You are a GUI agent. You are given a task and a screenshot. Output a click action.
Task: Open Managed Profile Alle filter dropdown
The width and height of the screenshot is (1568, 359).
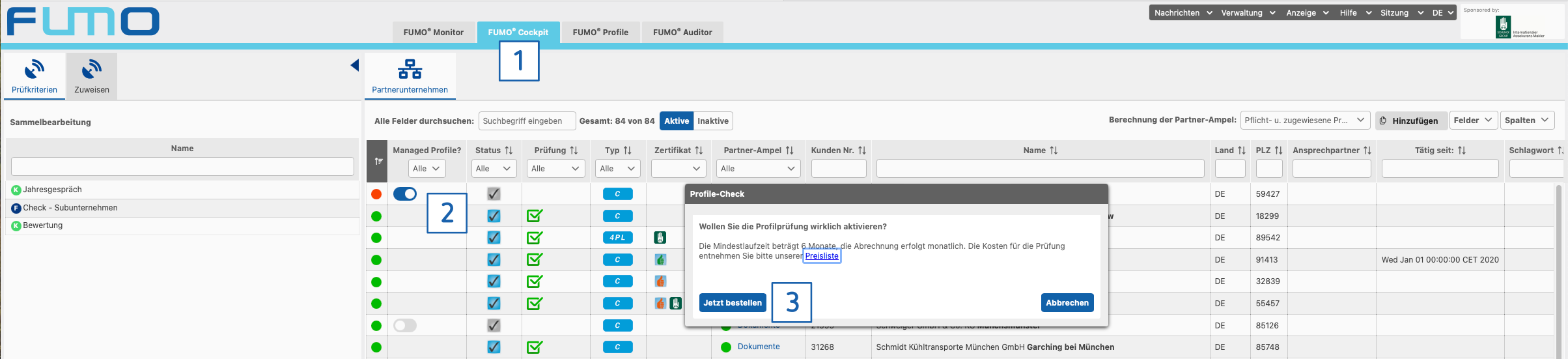coord(427,169)
